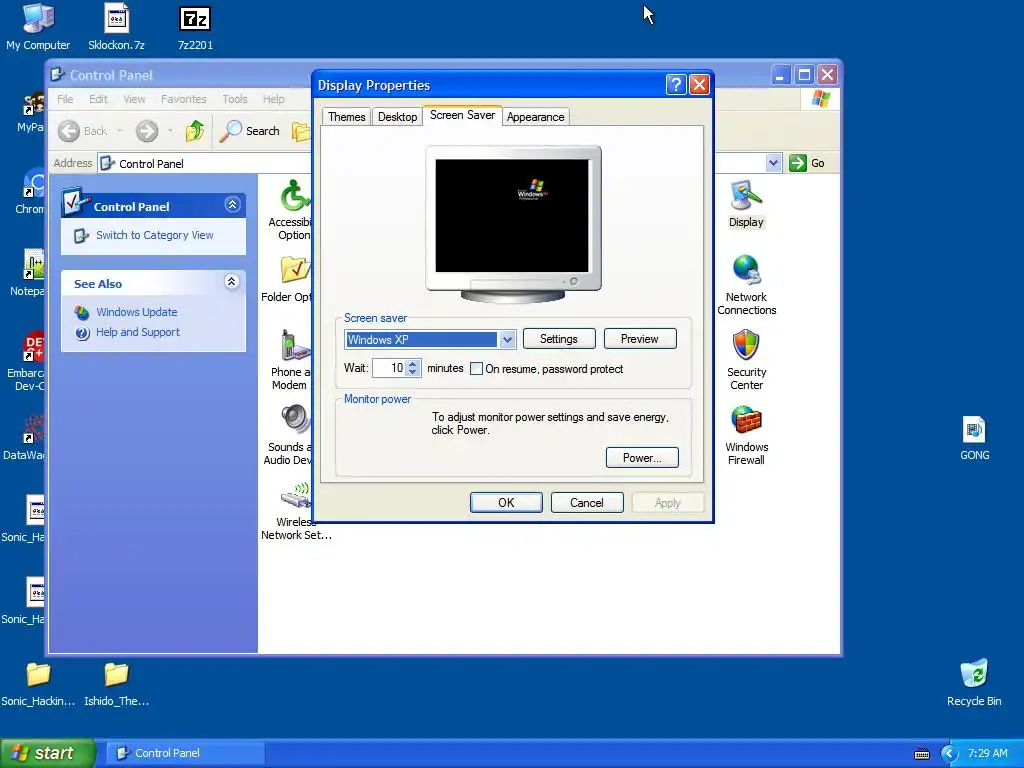Click Switch to Category View link
1024x768 pixels.
click(154, 235)
